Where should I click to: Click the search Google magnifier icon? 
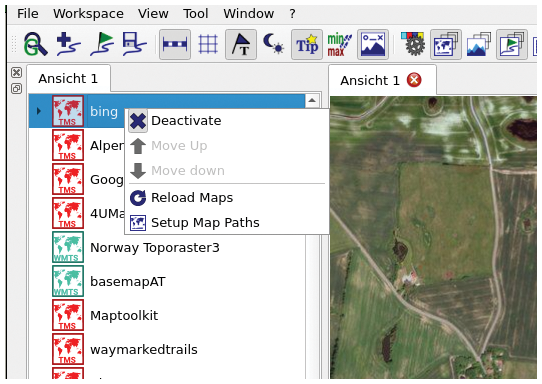point(35,44)
